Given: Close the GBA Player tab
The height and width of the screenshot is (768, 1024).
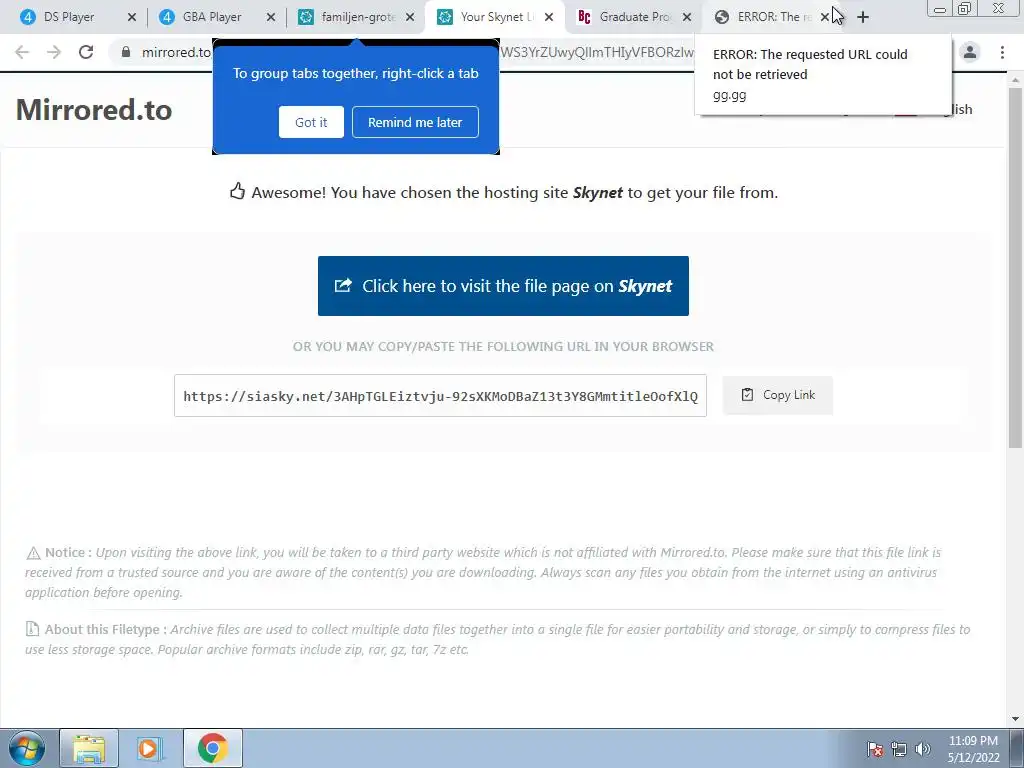Looking at the screenshot, I should (x=271, y=18).
